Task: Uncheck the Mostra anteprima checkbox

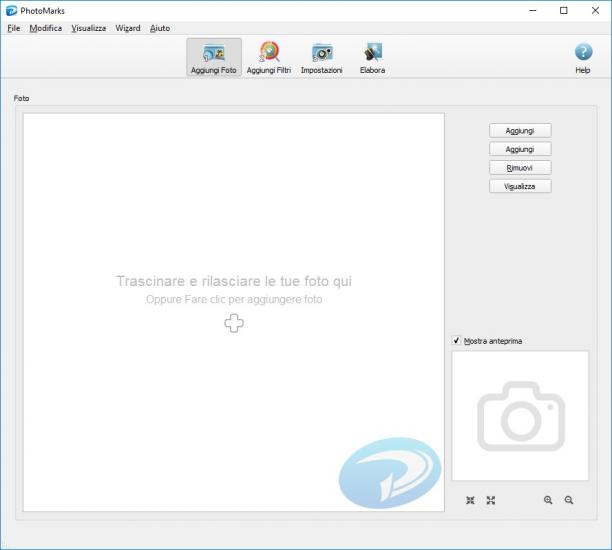Action: click(x=456, y=340)
